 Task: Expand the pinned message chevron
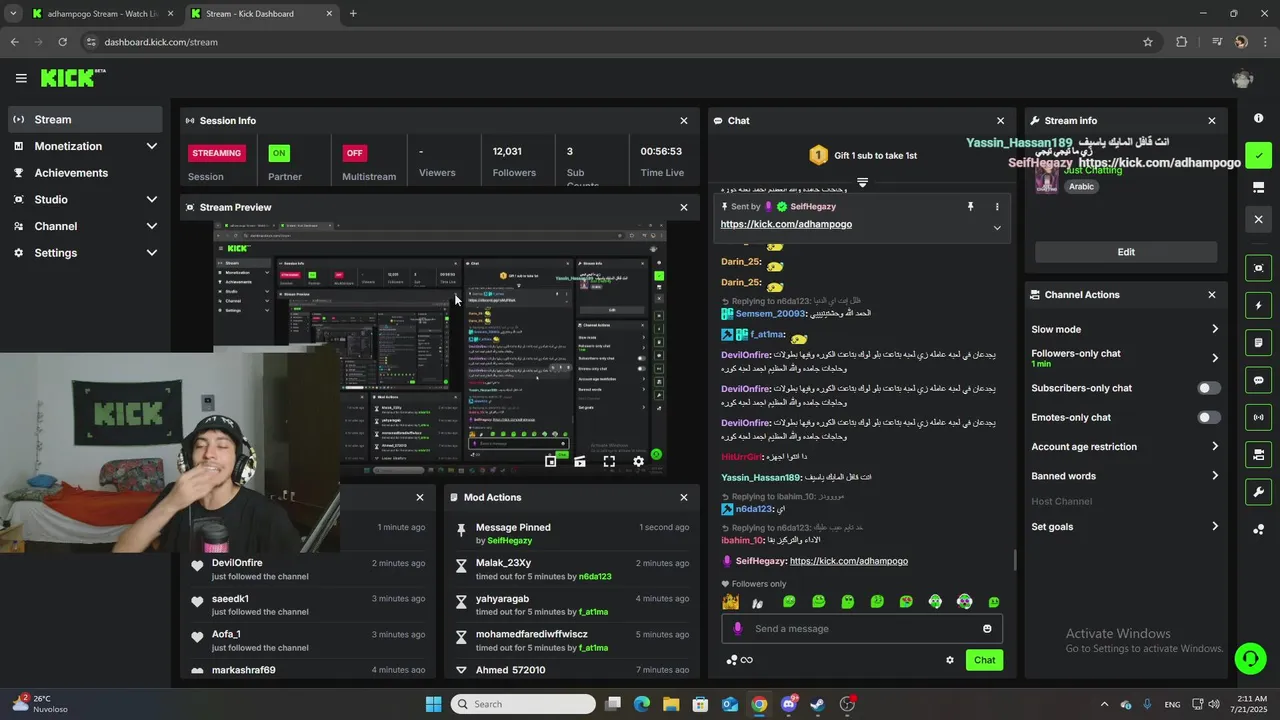point(997,228)
